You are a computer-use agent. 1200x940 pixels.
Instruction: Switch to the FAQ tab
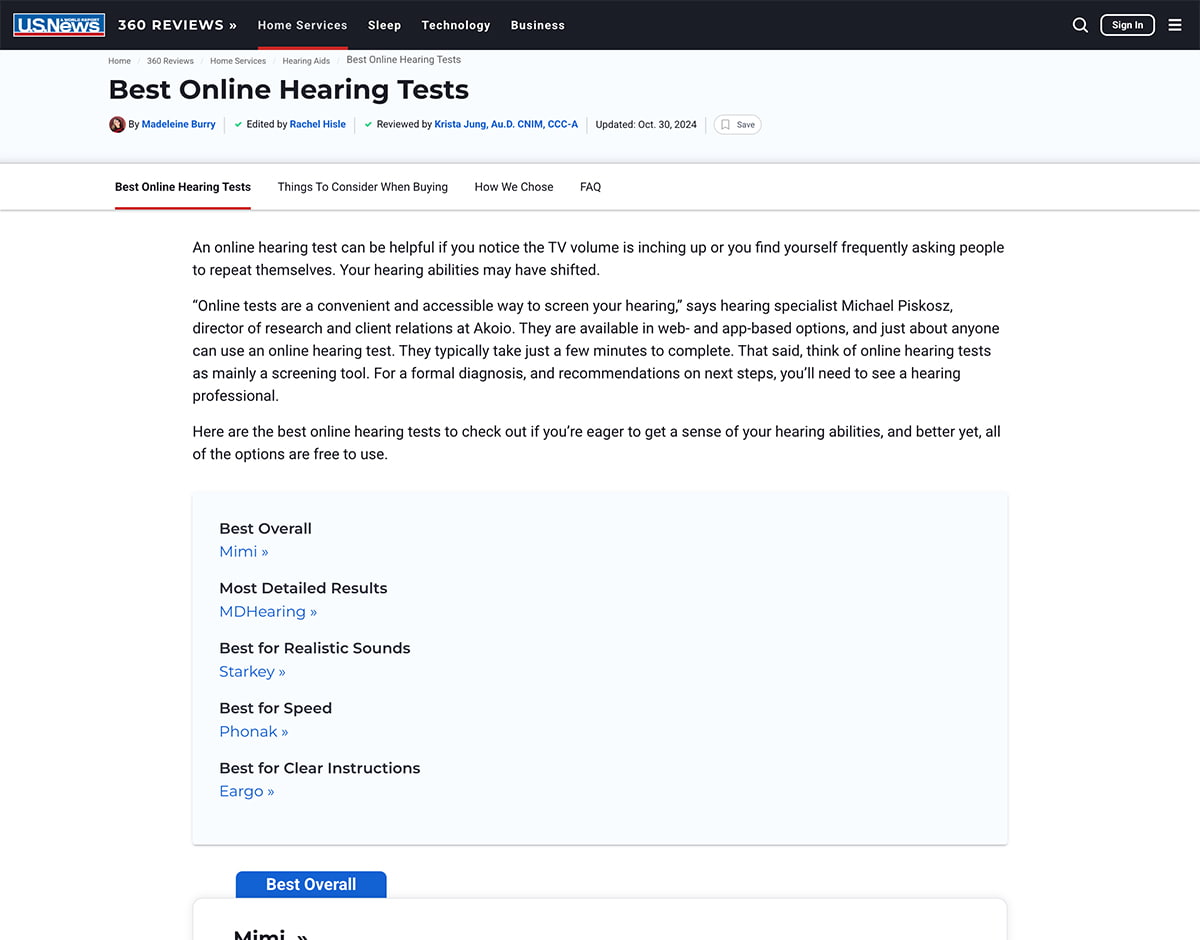pyautogui.click(x=591, y=187)
